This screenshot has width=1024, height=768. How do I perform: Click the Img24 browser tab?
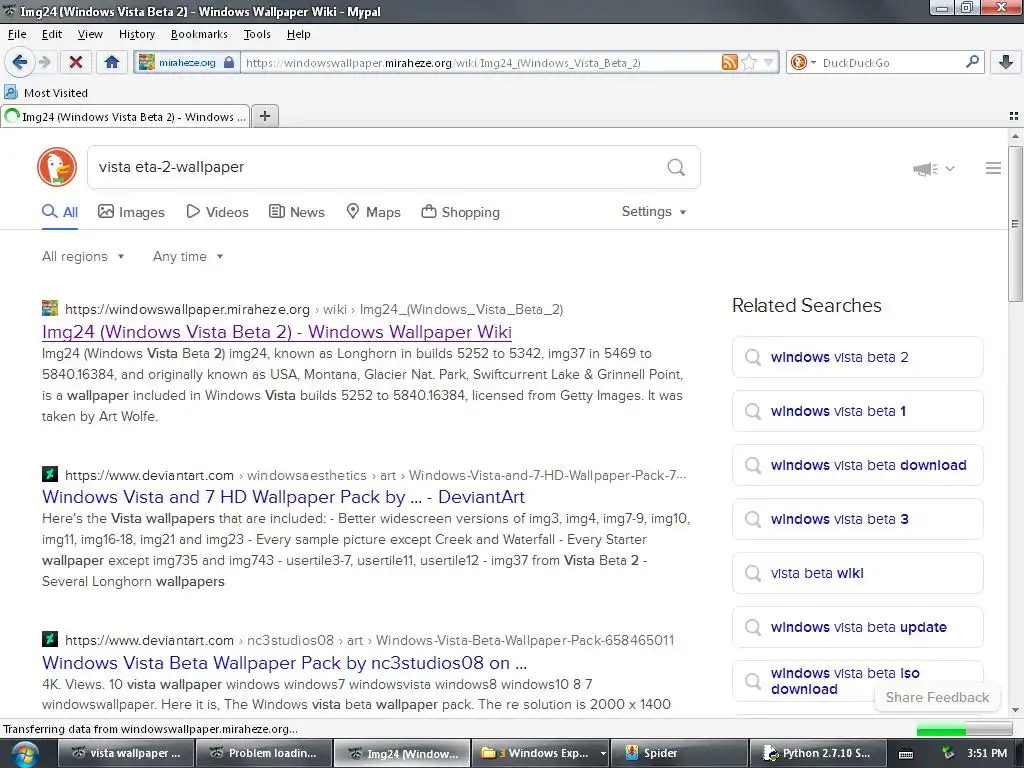125,116
